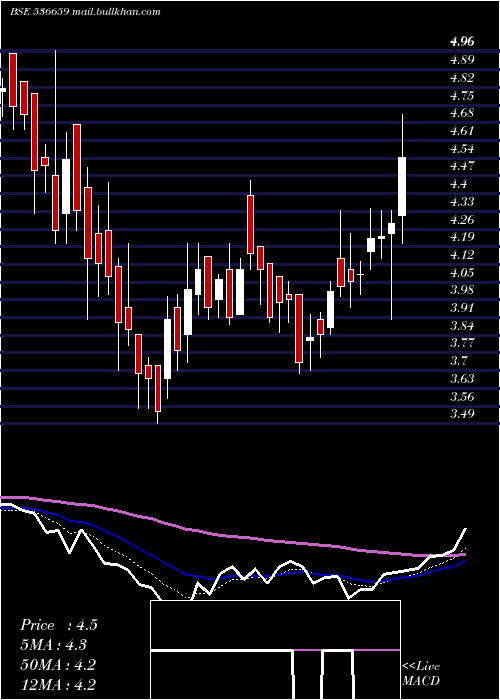This screenshot has height=700, width=500.
Task: Click the 4.75 price axis label
Action: 462,96
